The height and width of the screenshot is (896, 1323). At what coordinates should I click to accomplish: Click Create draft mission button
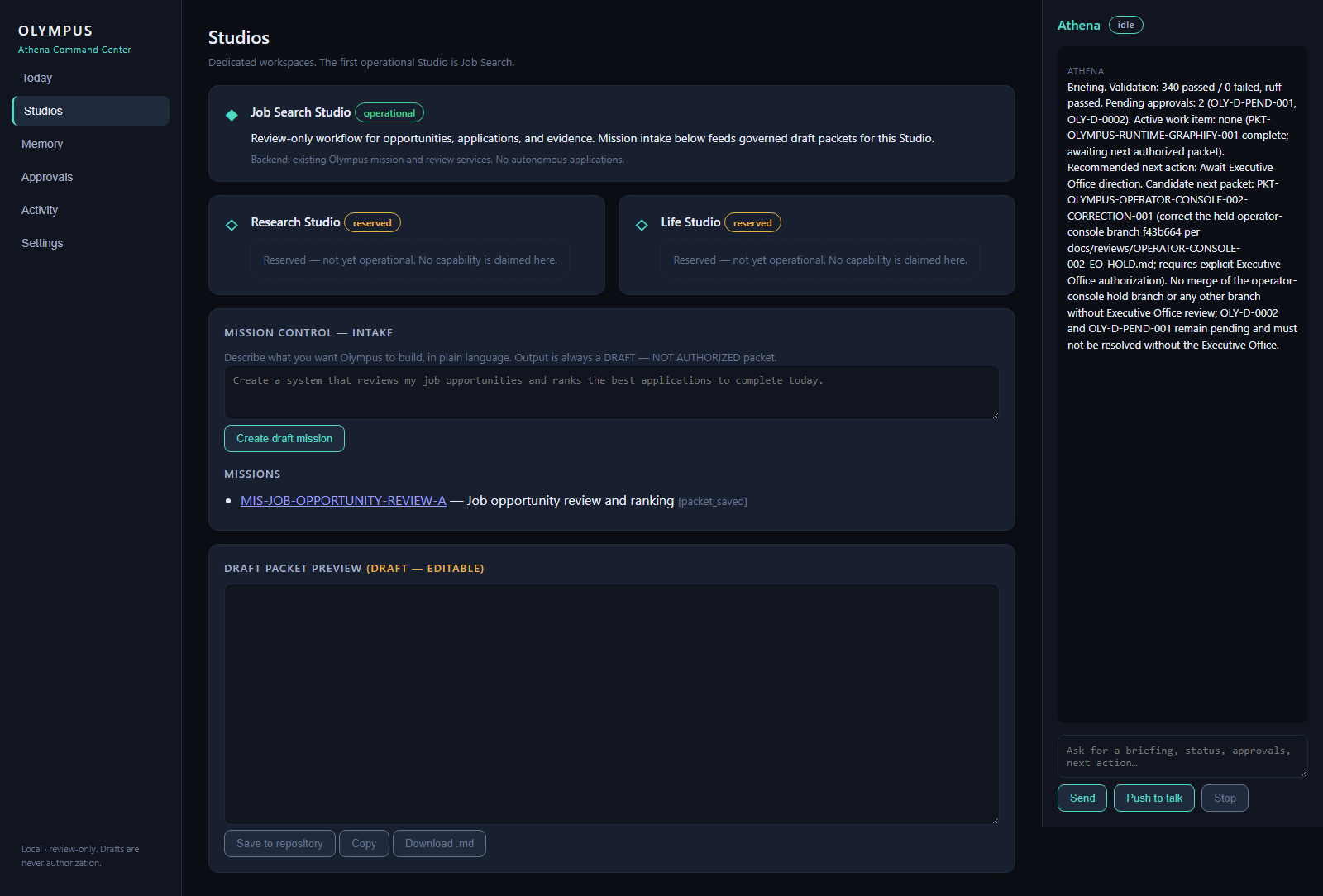(284, 438)
